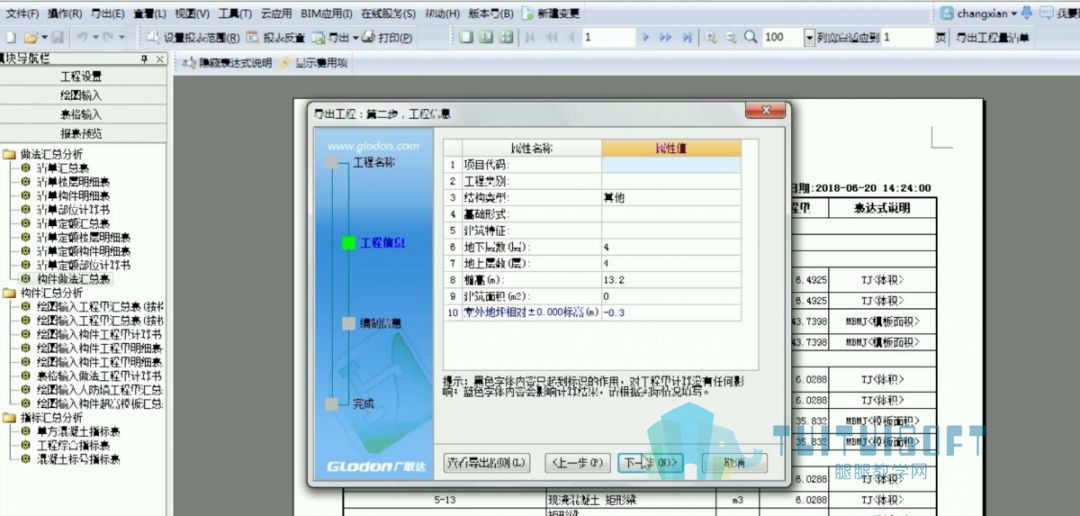
Task: Switch to 绘图输入 navigation section
Action: 82,95
